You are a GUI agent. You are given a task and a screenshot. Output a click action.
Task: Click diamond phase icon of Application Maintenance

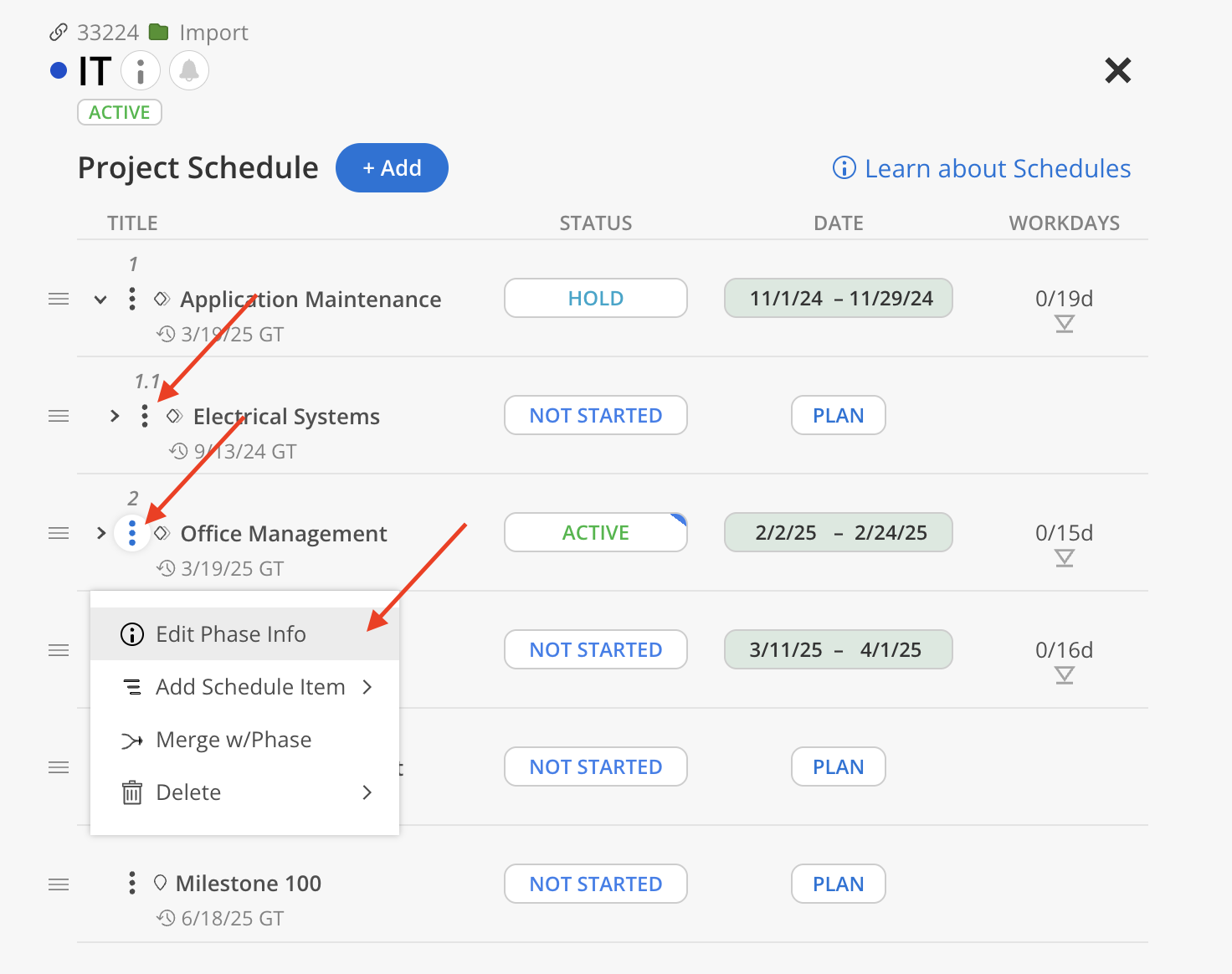point(162,299)
